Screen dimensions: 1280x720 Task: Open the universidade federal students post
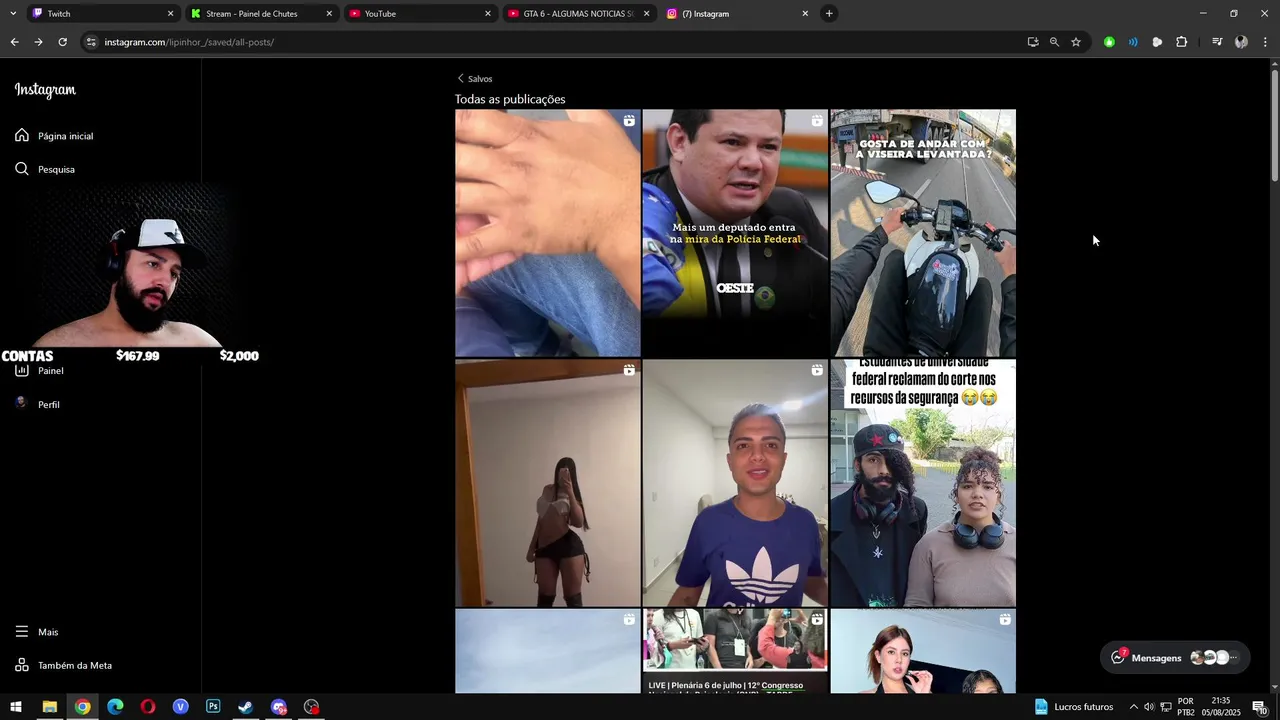pos(923,483)
